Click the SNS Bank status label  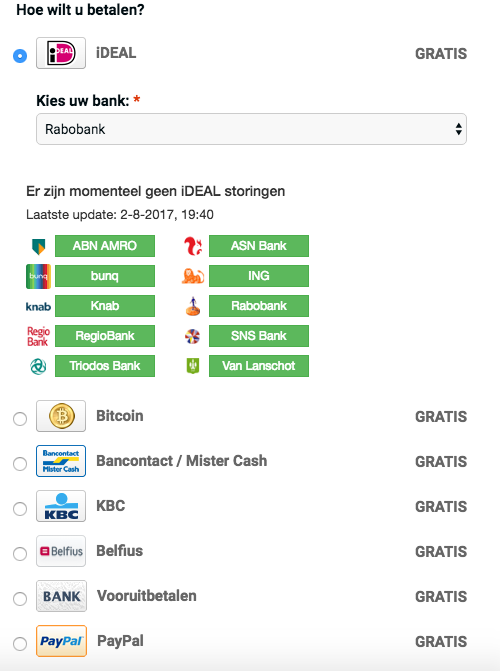pos(259,336)
